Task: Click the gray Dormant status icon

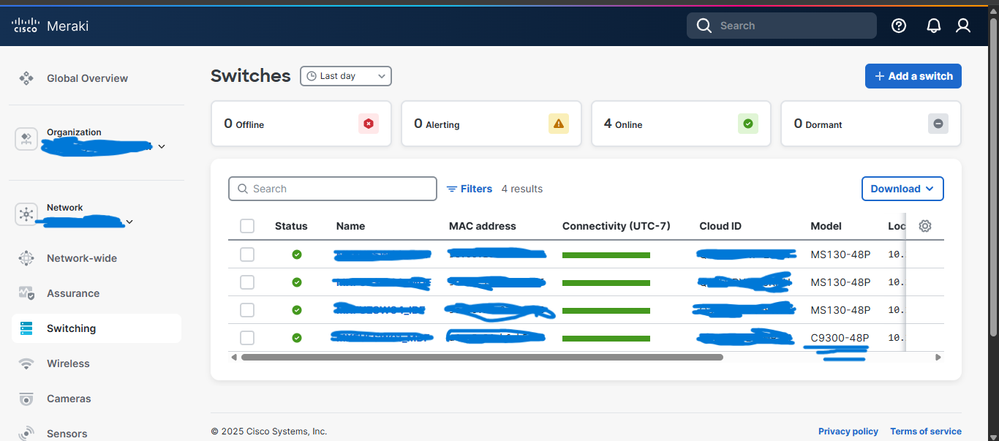Action: [938, 124]
